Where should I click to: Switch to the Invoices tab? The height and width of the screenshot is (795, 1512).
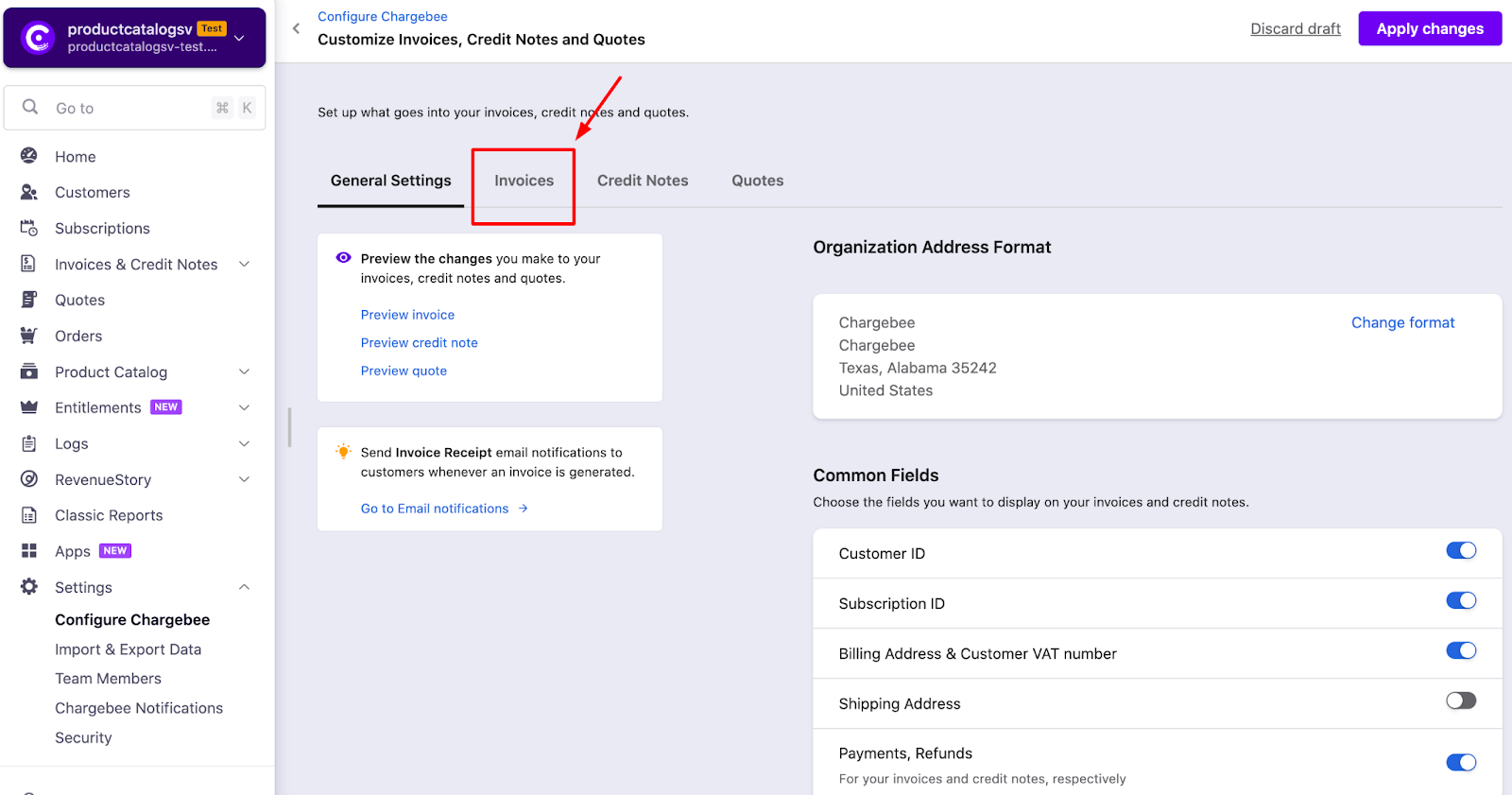pos(524,181)
